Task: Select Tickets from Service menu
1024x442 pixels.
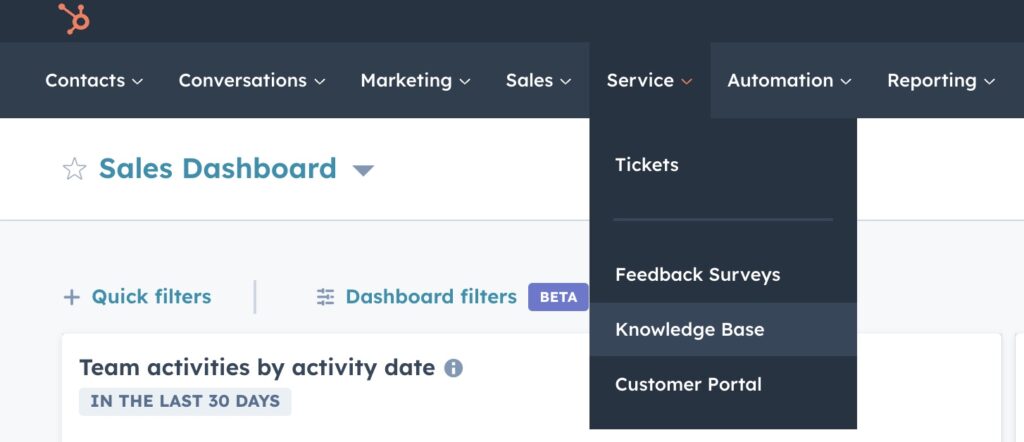Action: click(x=647, y=165)
